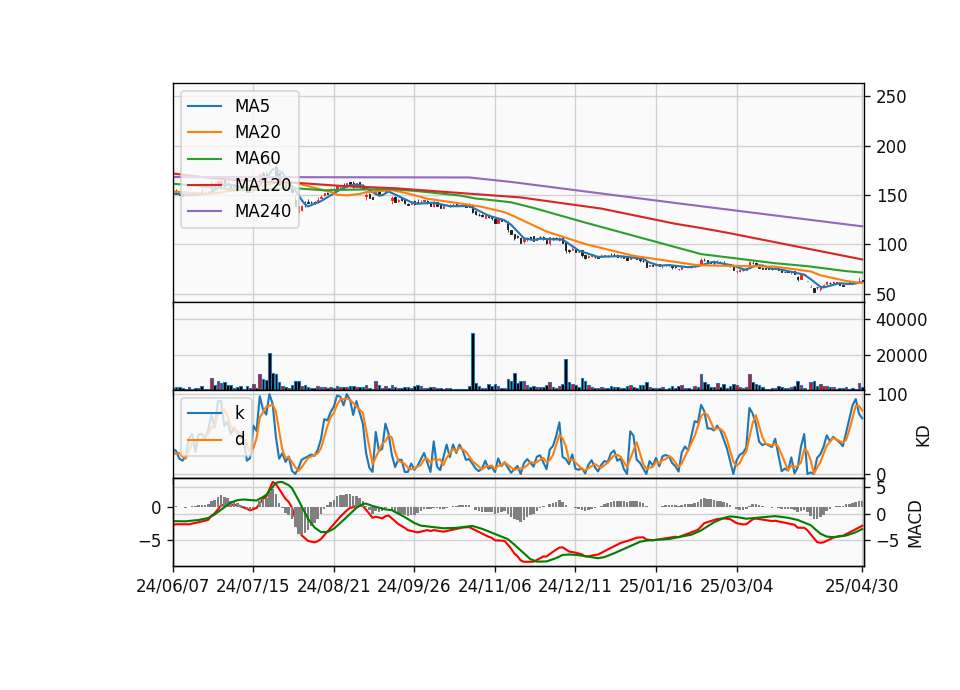Click the 24/07/15 date axis label
The image size is (960, 690).
253,586
